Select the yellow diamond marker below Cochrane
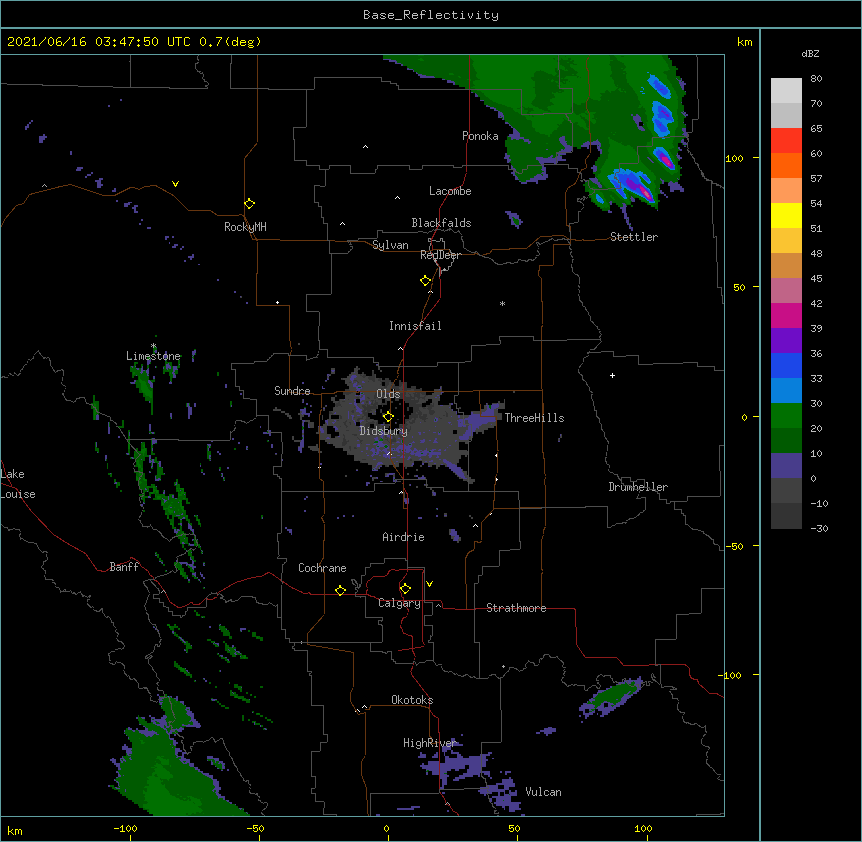 (340, 590)
